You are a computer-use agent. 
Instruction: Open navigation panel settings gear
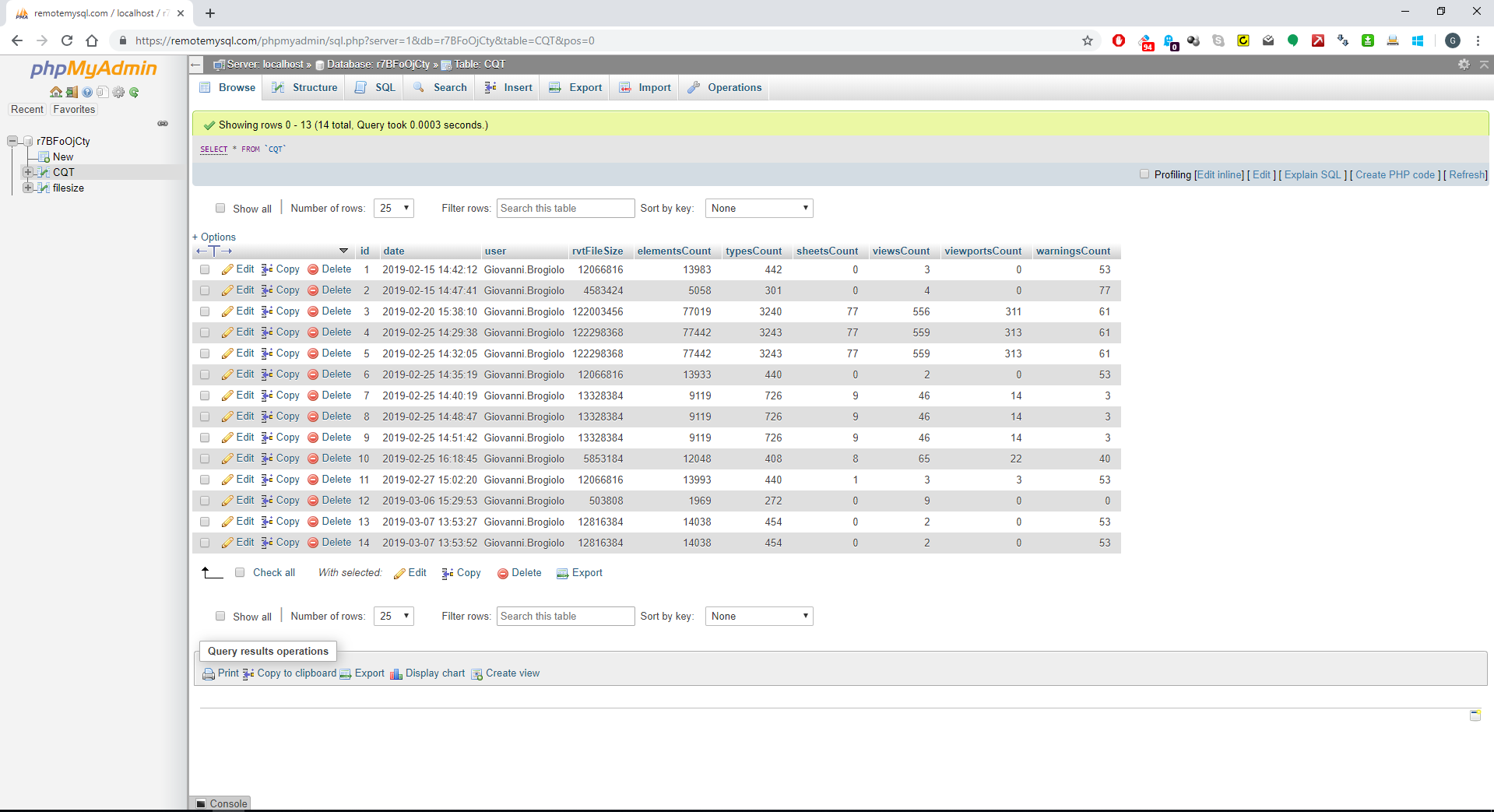click(118, 92)
